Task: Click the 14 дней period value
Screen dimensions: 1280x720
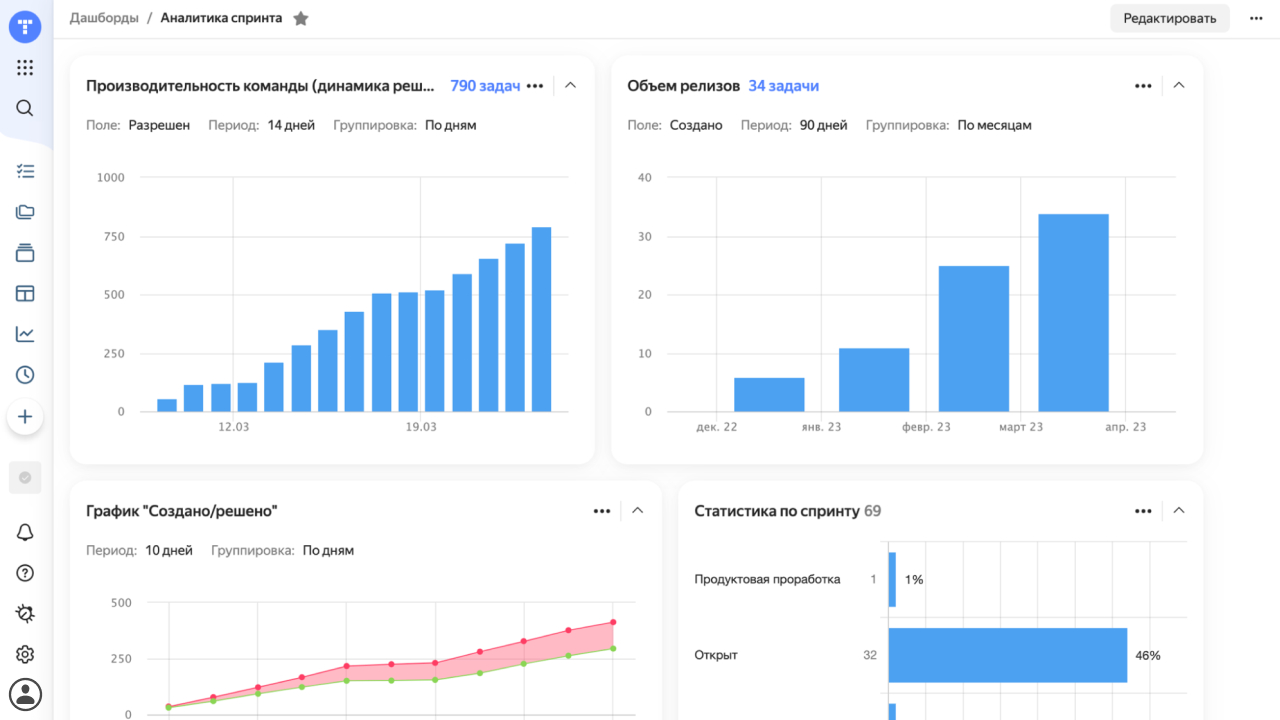Action: tap(291, 126)
